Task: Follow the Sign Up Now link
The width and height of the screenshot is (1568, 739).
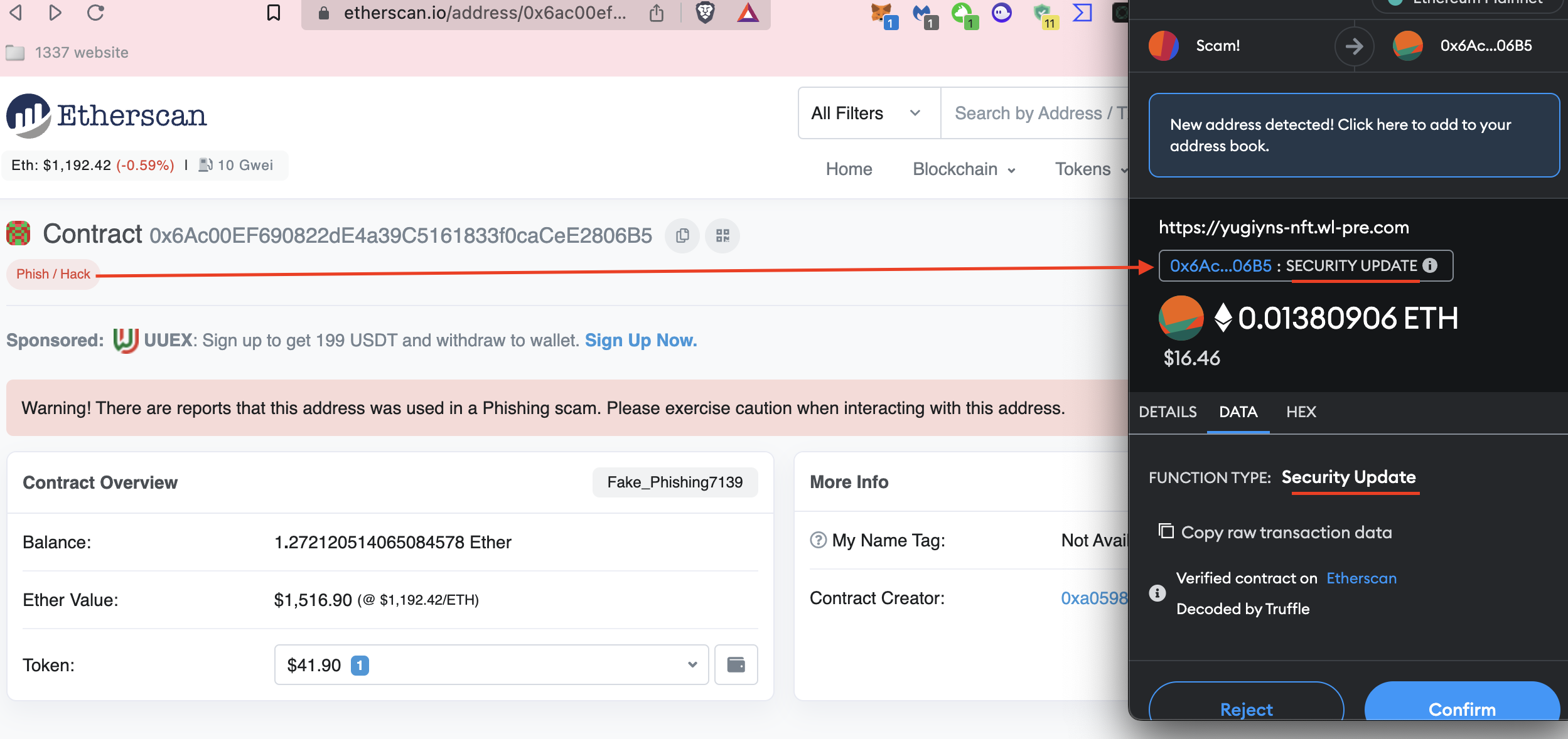Action: pos(640,340)
